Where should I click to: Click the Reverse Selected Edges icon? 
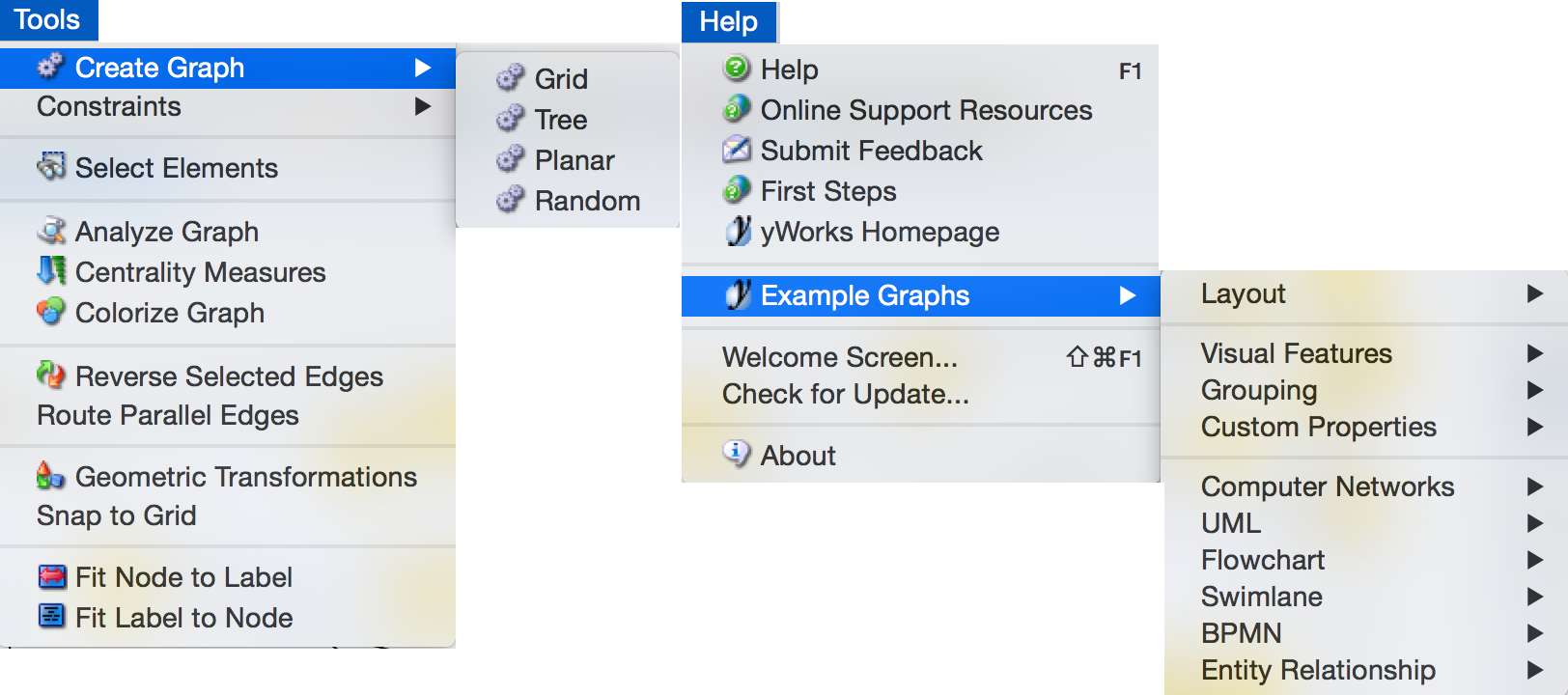pos(51,375)
